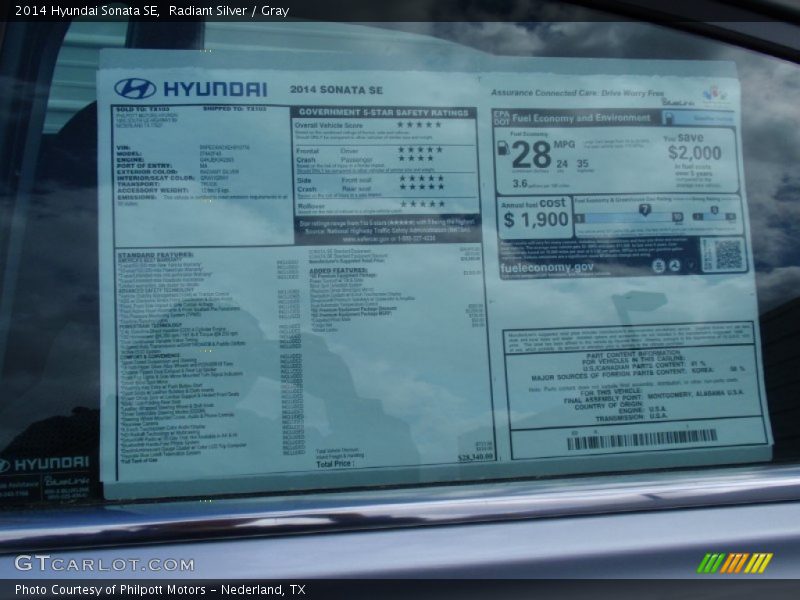Click the 'ADDED FEATURES:' heading
Screen dimensions: 800x600
338,270
